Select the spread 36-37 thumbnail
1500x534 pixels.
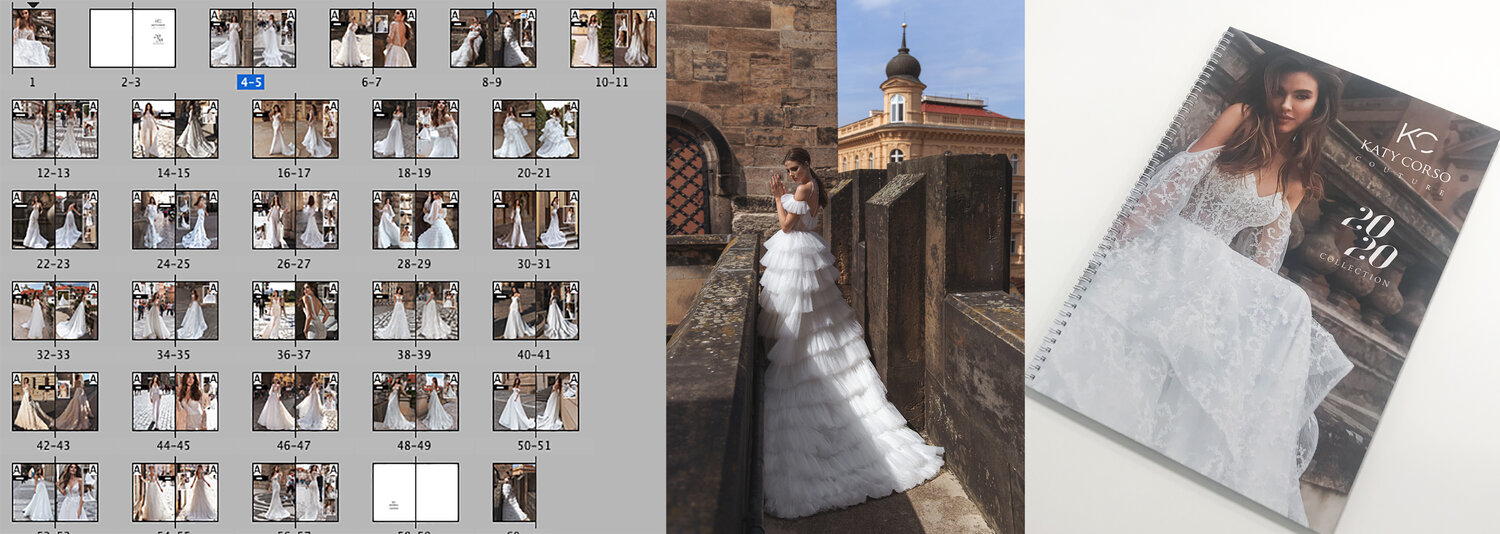click(295, 311)
